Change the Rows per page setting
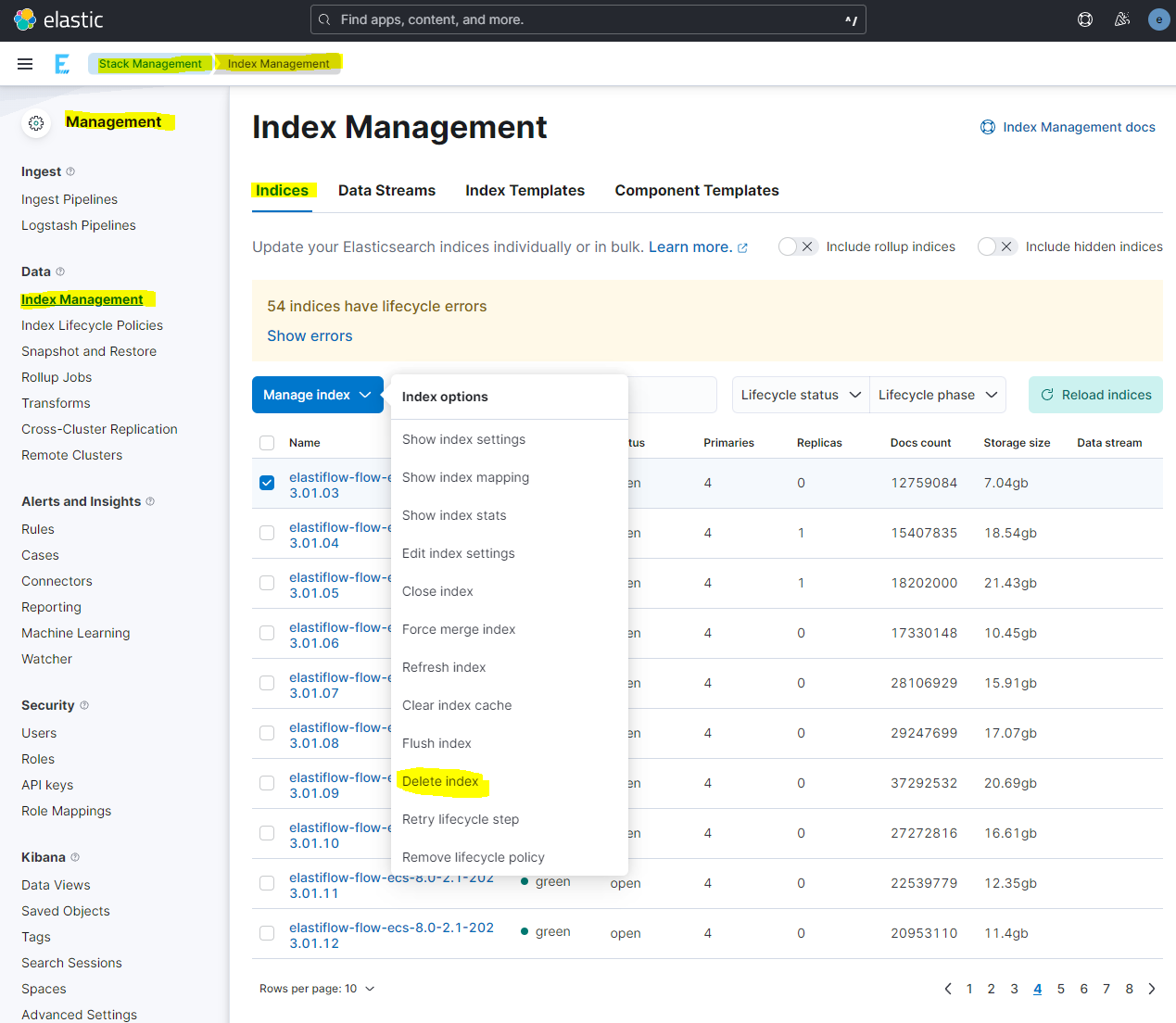 point(317,989)
